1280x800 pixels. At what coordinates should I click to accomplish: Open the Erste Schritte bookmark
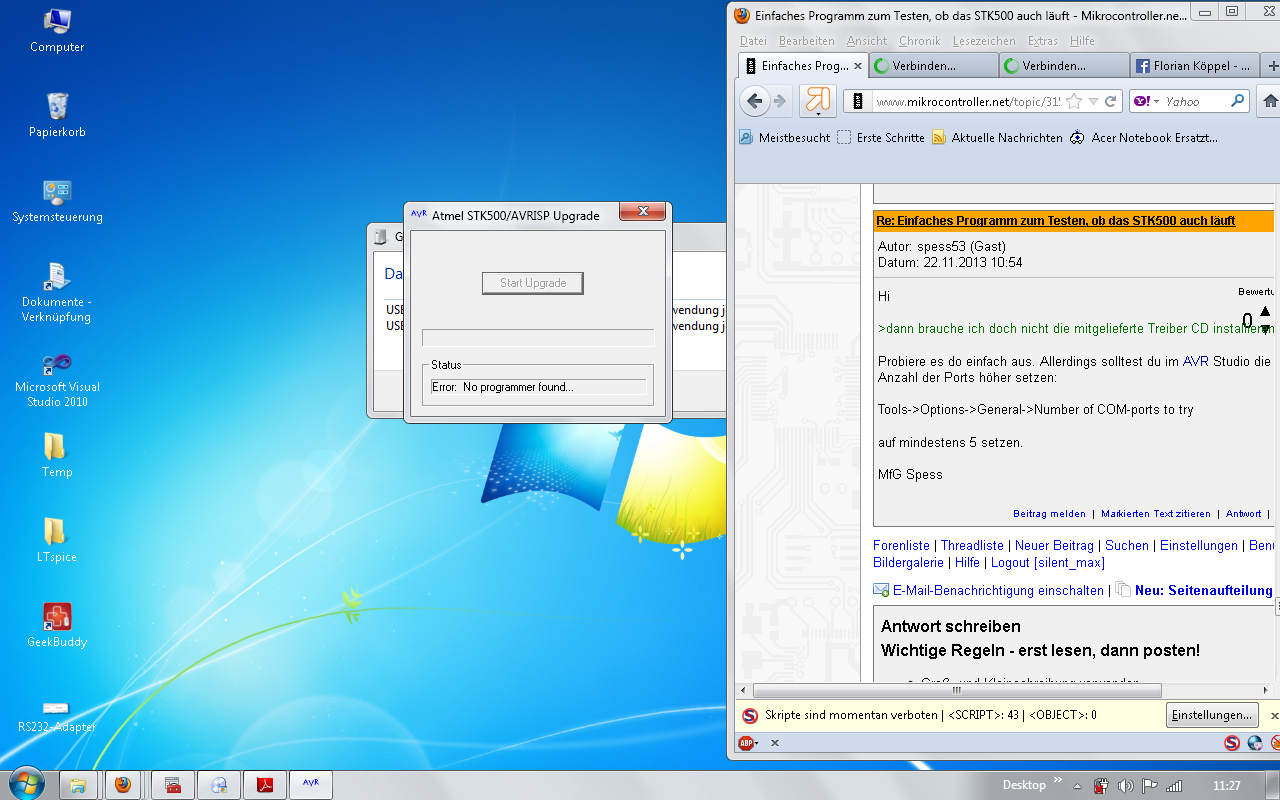coord(881,138)
